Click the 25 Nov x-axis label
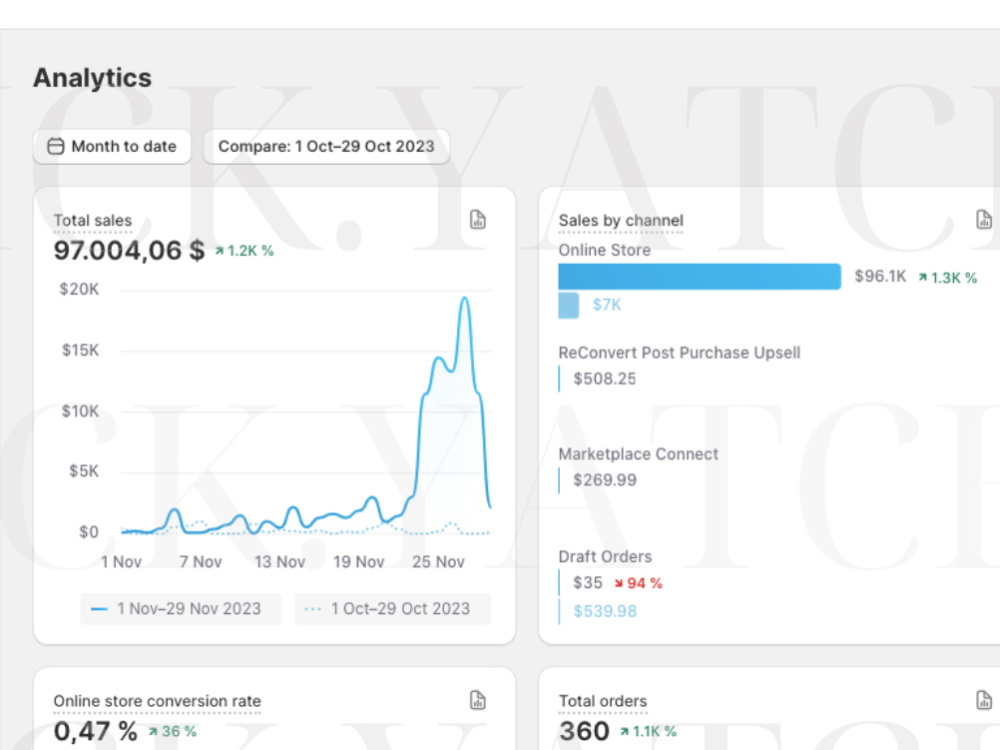 [438, 562]
